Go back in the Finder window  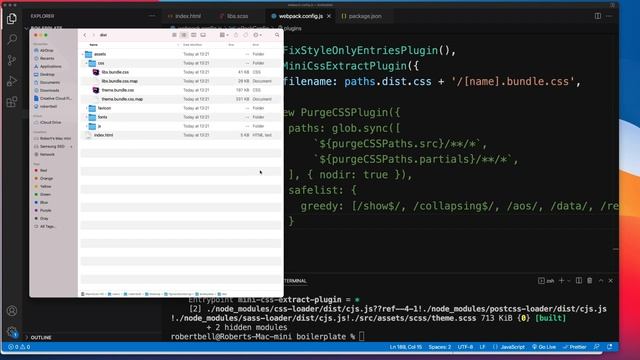tap(85, 35)
